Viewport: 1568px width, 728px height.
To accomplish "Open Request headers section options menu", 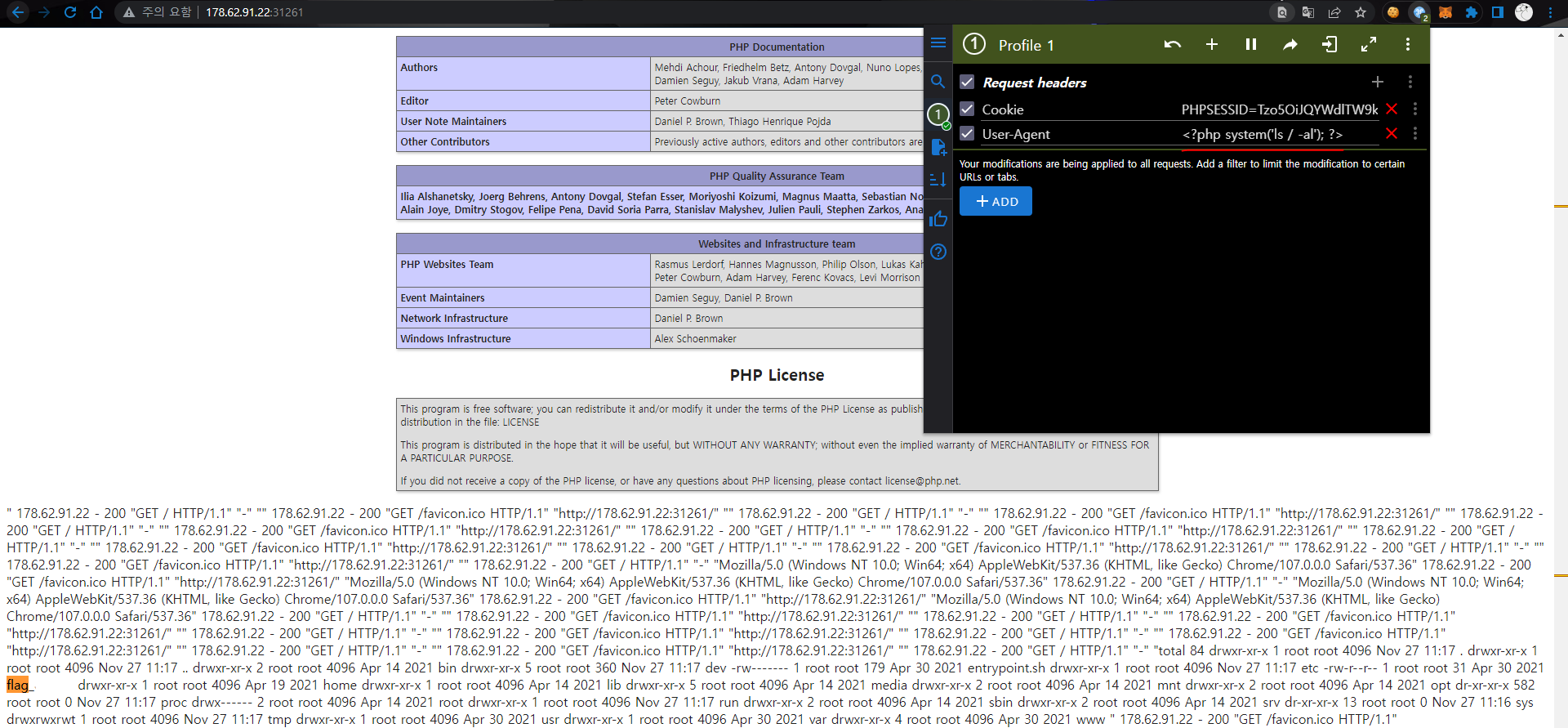I will [1410, 82].
